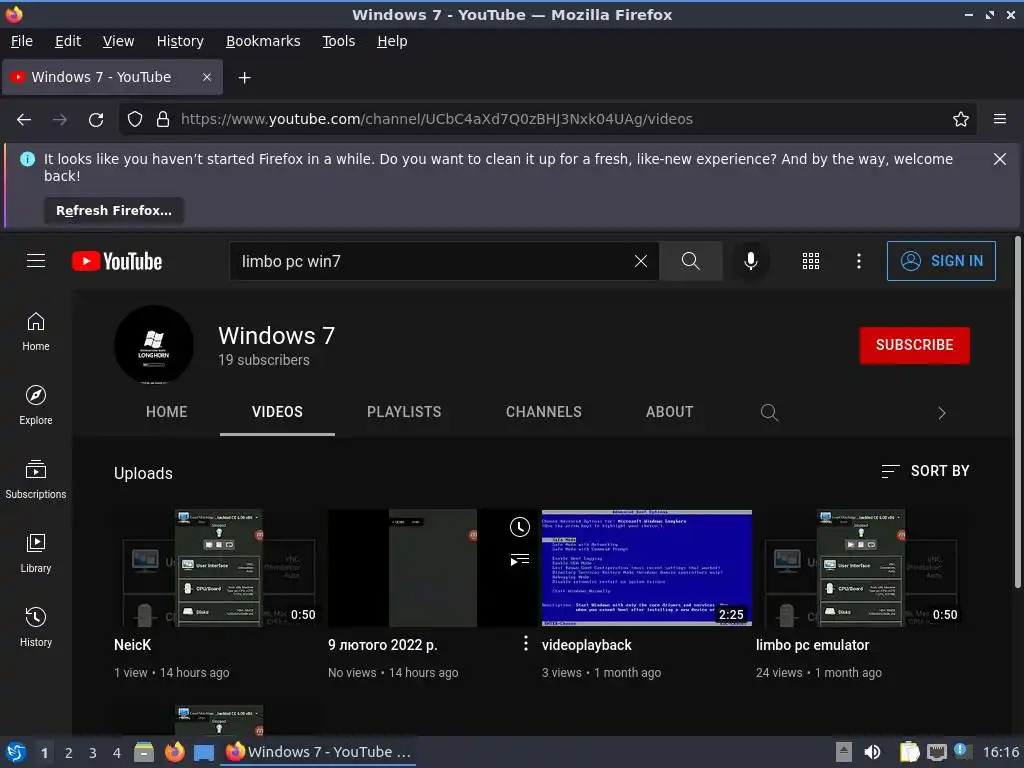Close the Windows 7 - YouTube tab

[x=206, y=77]
